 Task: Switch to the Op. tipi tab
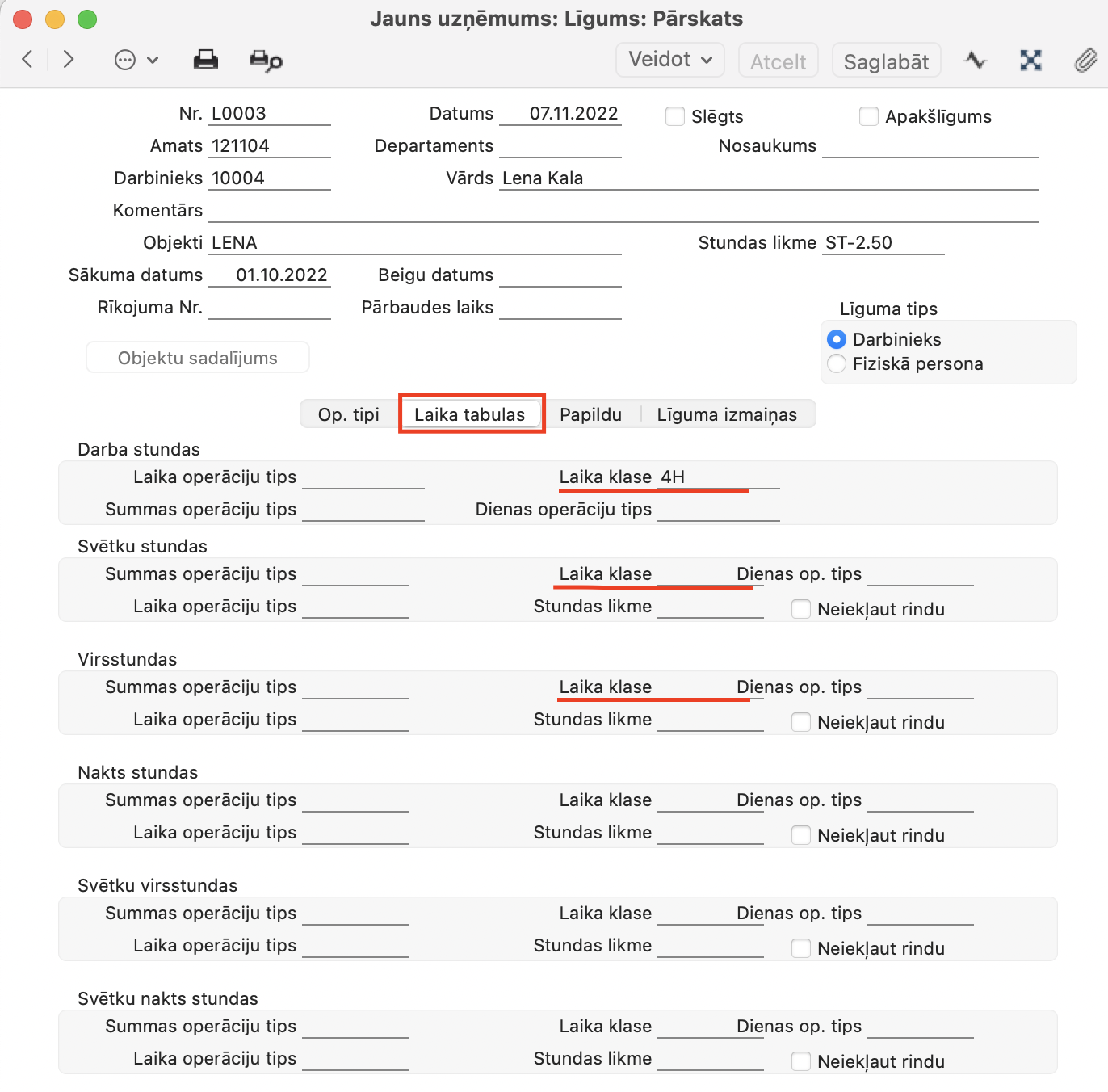349,414
